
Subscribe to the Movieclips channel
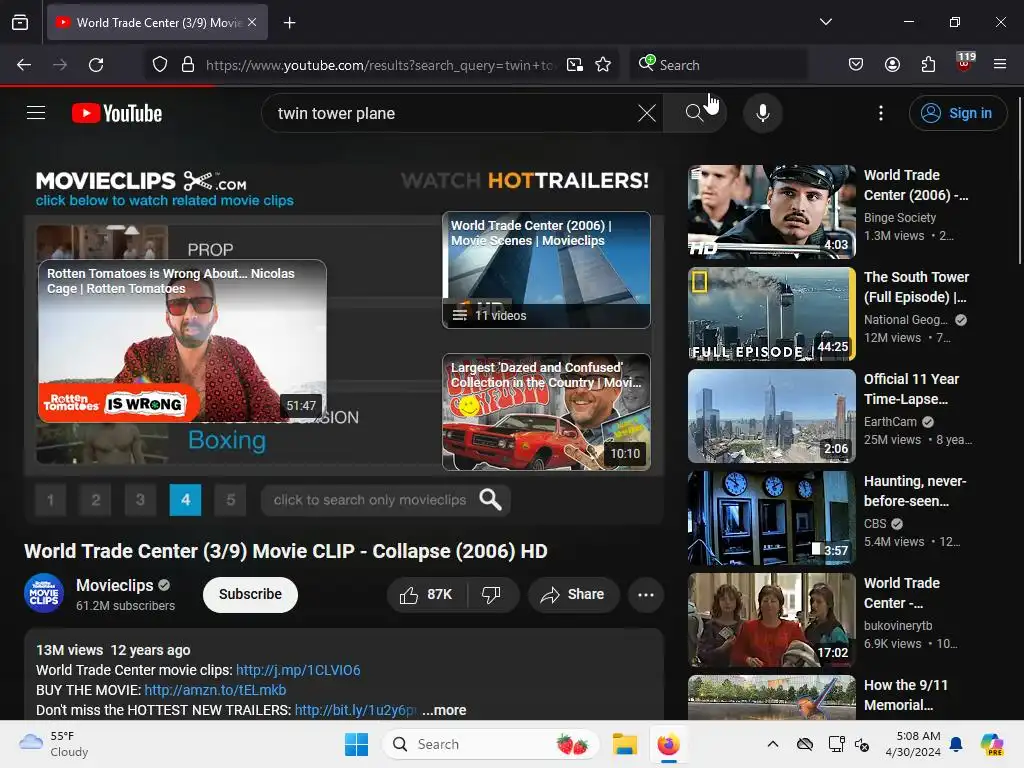tap(250, 594)
